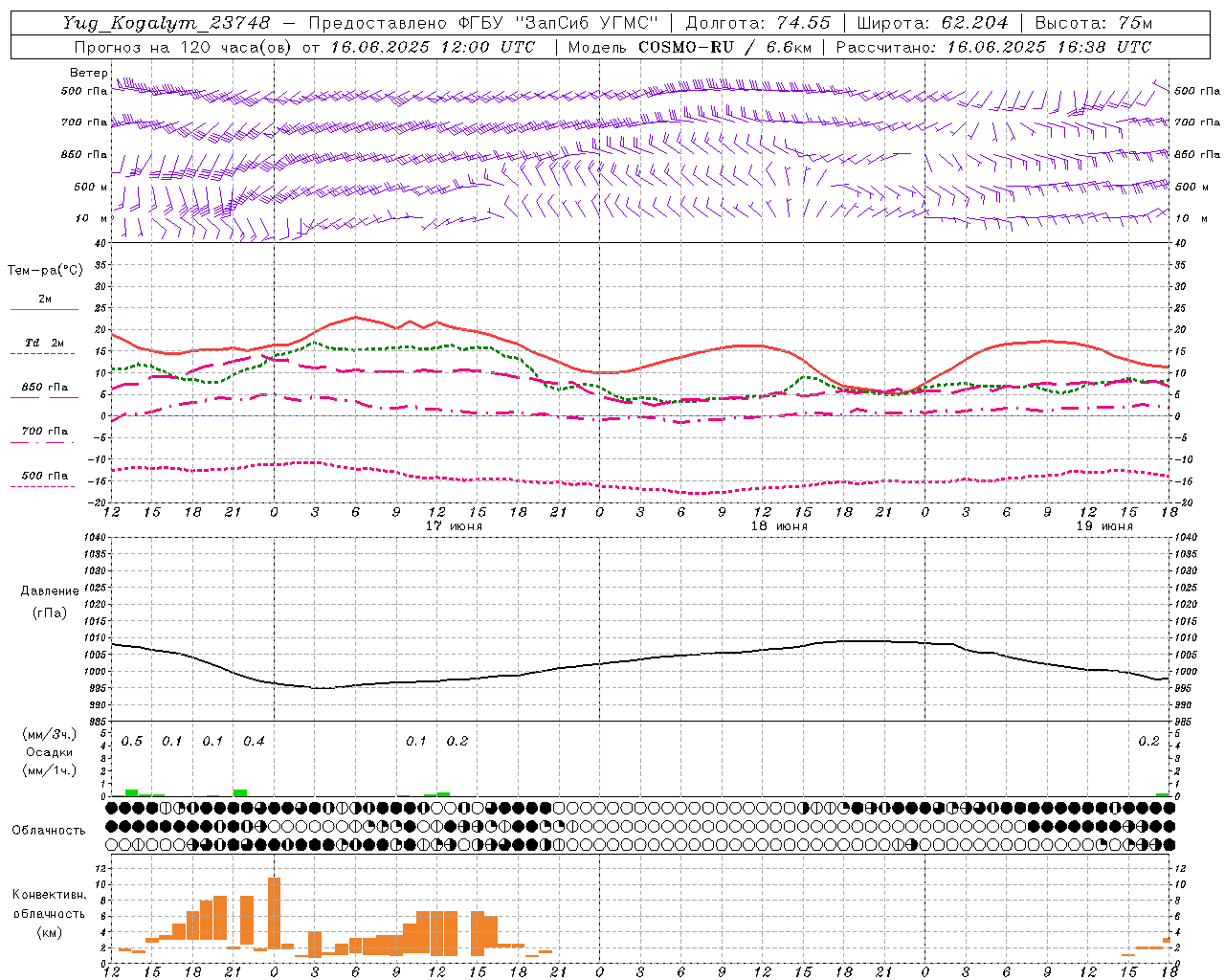Click the 0.5 precipitation amount value
Viewport: 1225px width, 980px height.
point(132,742)
